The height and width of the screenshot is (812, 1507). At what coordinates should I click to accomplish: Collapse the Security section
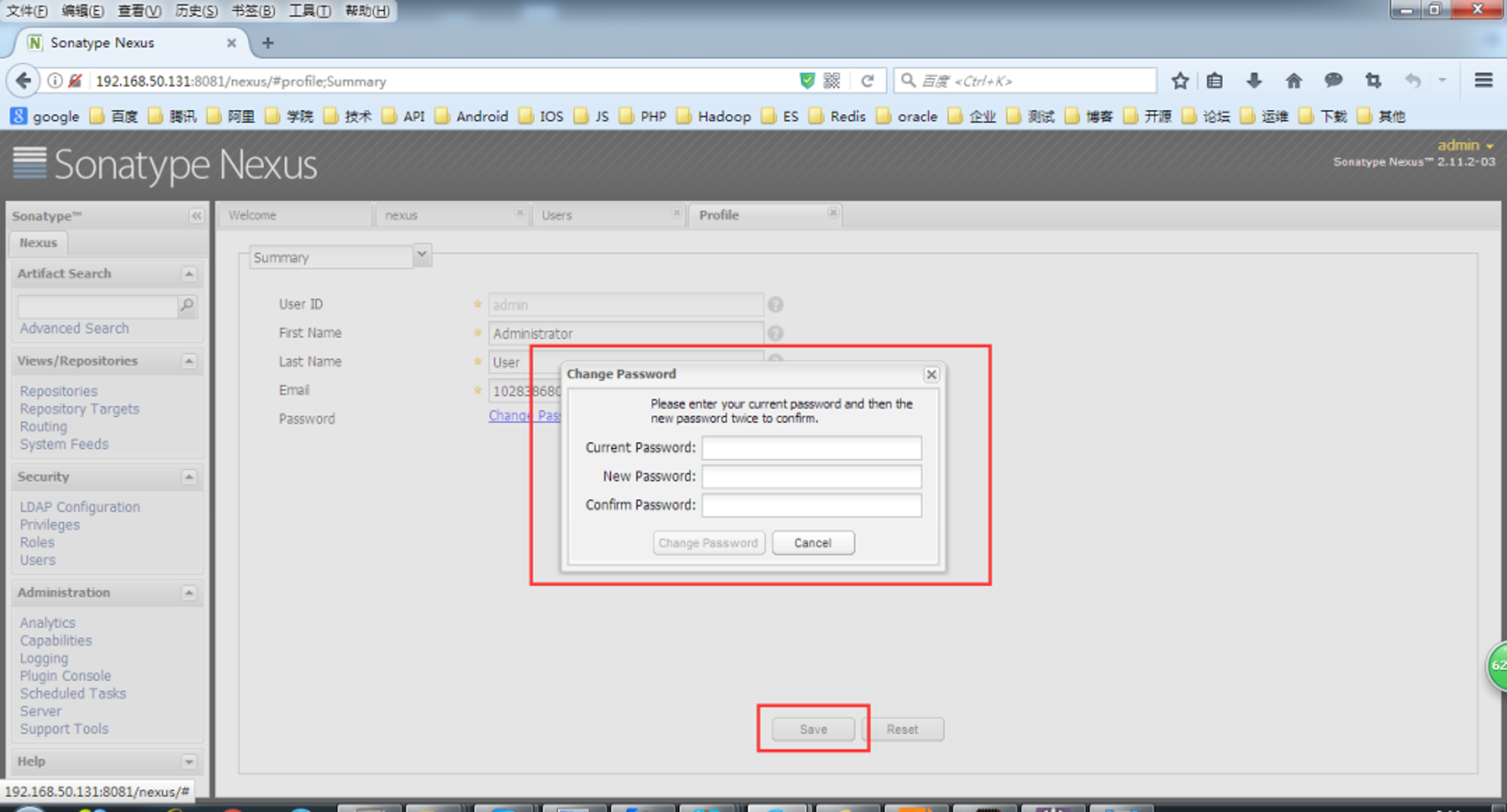pos(189,478)
